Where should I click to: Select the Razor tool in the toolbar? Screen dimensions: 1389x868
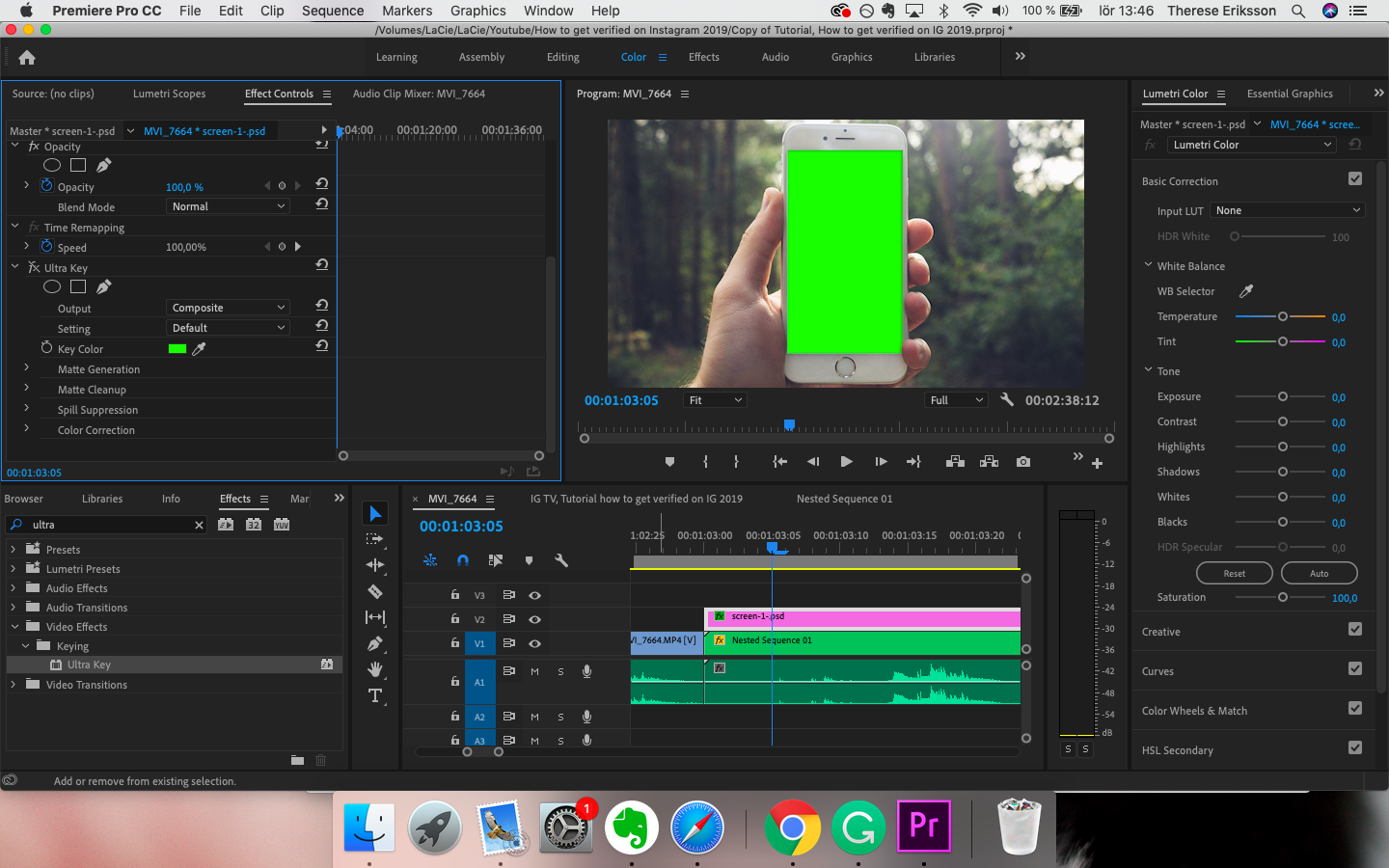point(375,591)
